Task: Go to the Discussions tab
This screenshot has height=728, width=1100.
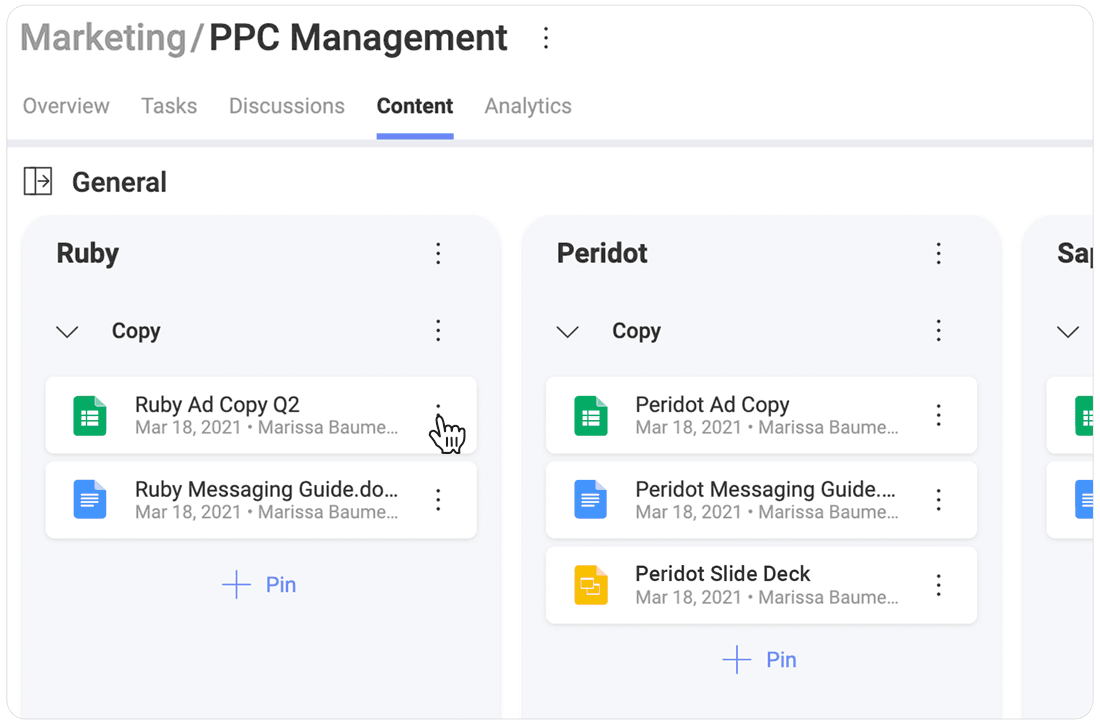Action: click(x=286, y=106)
